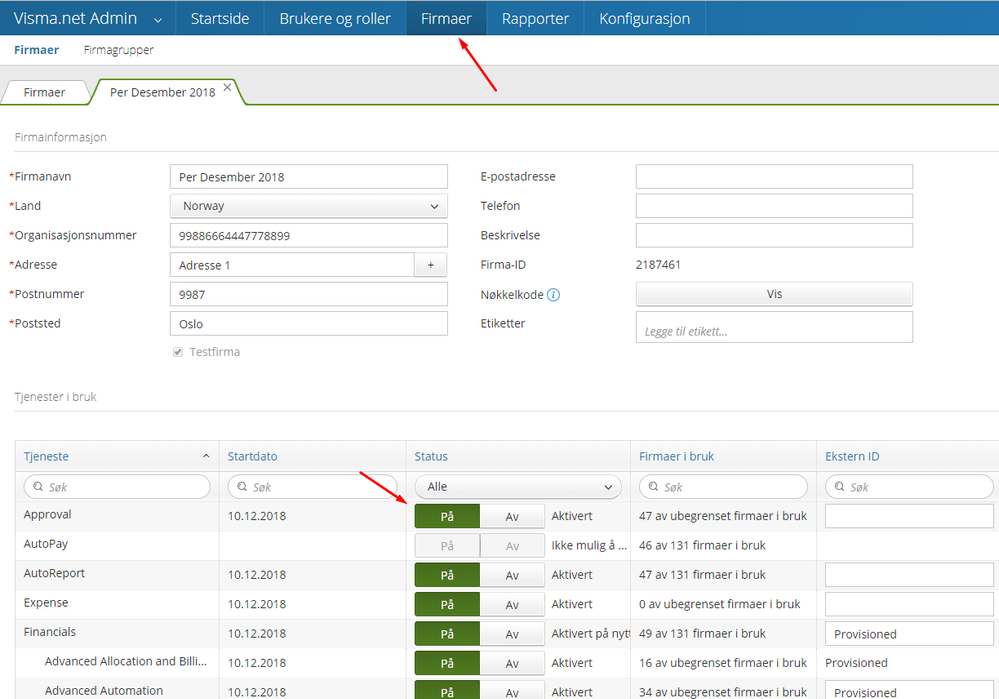Select the AutoPay service row name
Image resolution: width=999 pixels, height=699 pixels.
(45, 544)
